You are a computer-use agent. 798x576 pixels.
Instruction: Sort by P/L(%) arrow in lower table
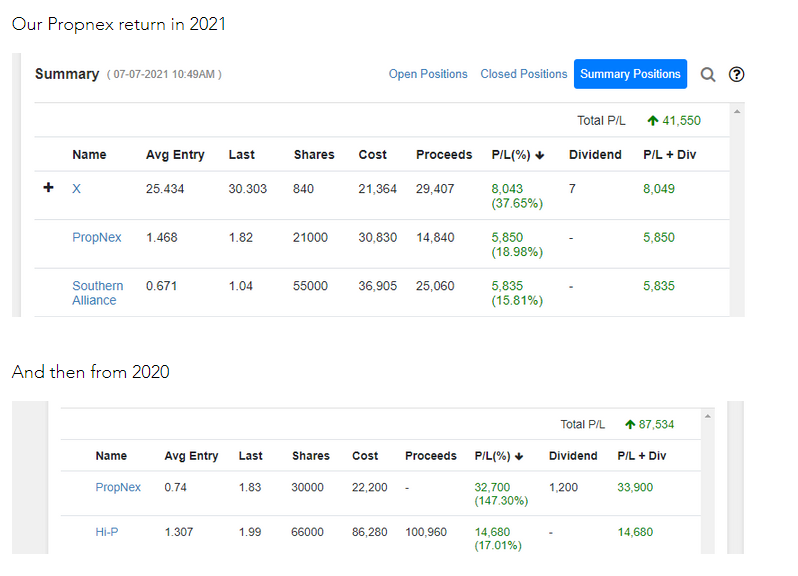(x=519, y=456)
